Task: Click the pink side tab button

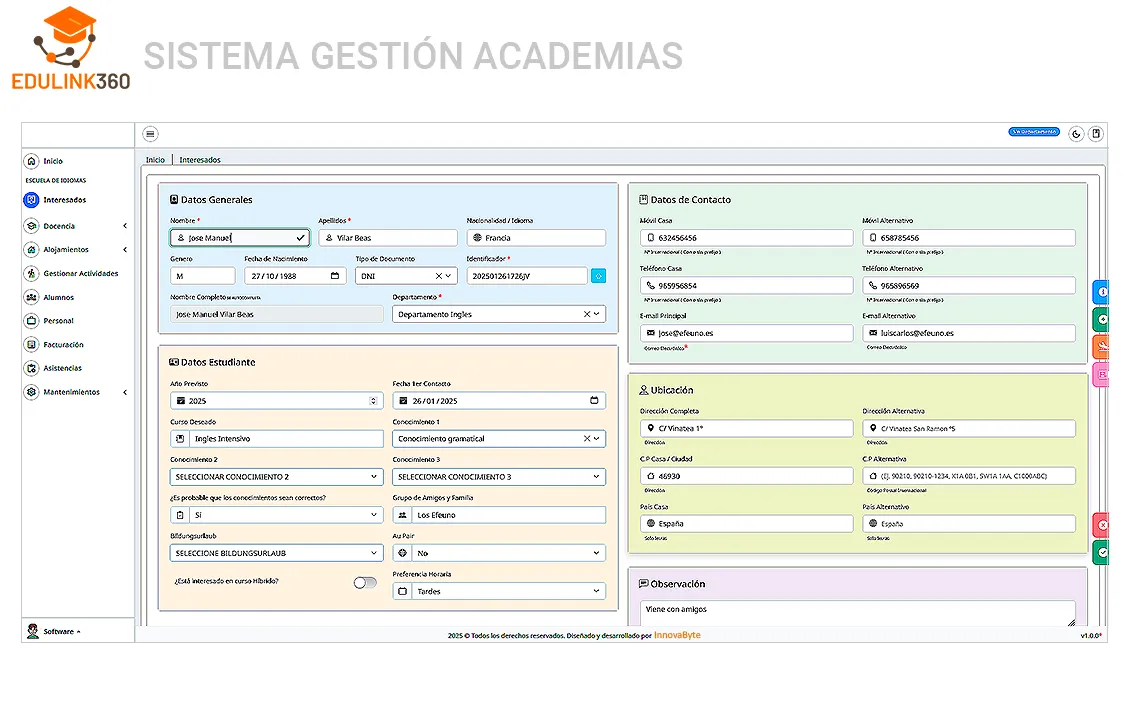Action: (x=1101, y=375)
